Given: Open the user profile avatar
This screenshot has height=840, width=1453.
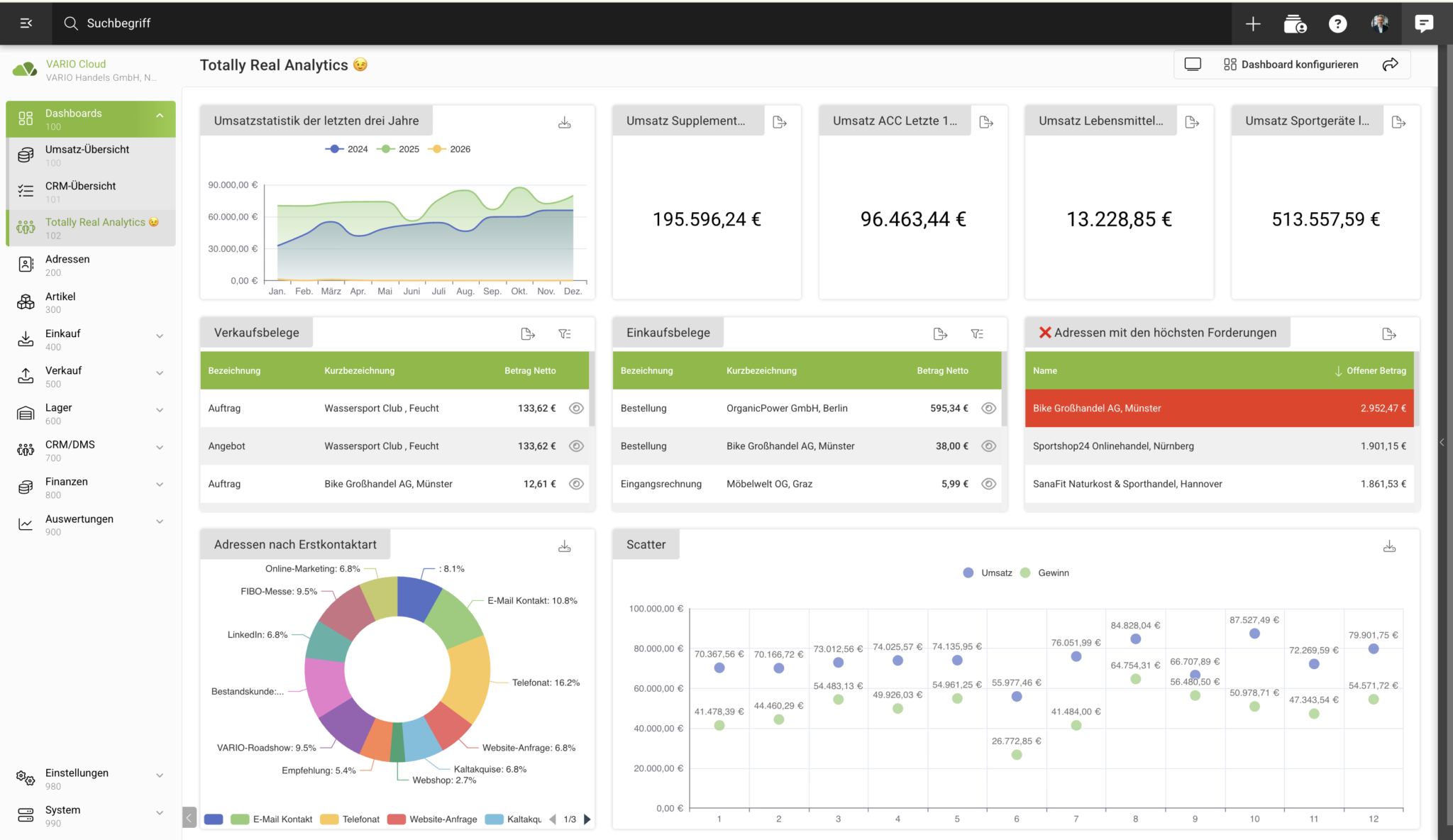Looking at the screenshot, I should click(x=1380, y=23).
